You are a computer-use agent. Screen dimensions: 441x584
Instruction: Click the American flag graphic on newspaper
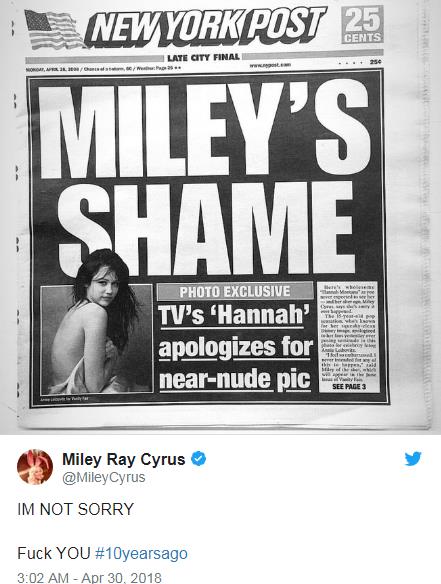click(54, 30)
